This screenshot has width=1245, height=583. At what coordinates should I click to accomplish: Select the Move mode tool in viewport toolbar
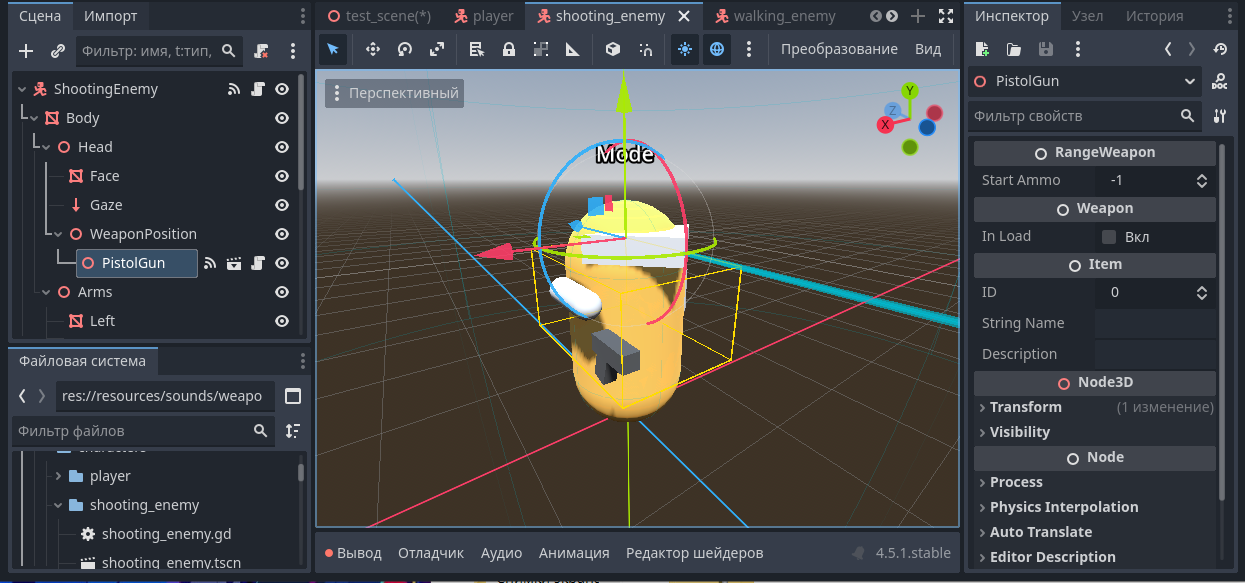pyautogui.click(x=373, y=49)
